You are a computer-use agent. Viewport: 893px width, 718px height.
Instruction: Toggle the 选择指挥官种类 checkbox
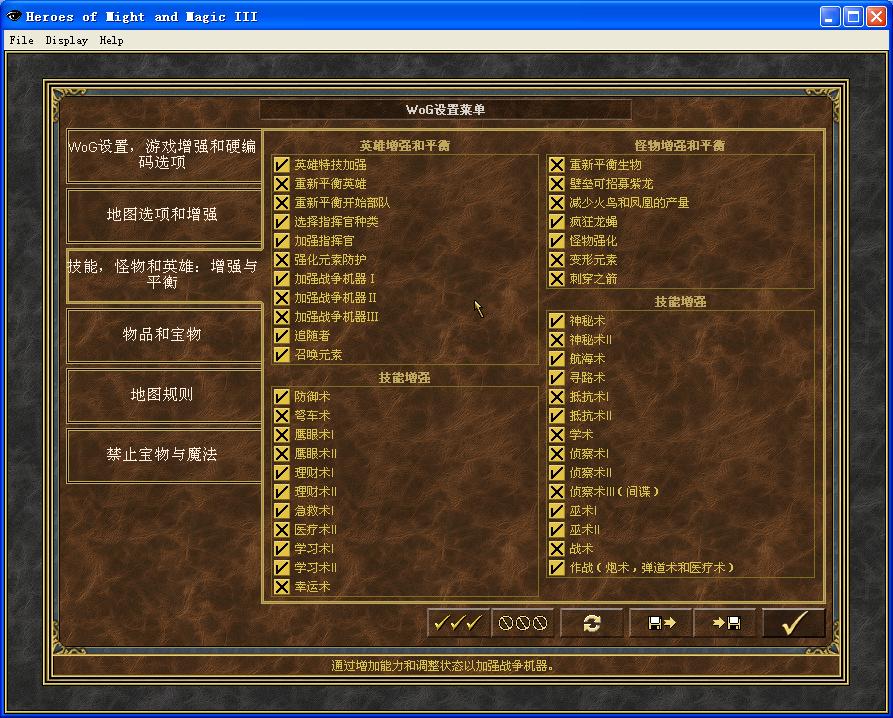point(281,222)
